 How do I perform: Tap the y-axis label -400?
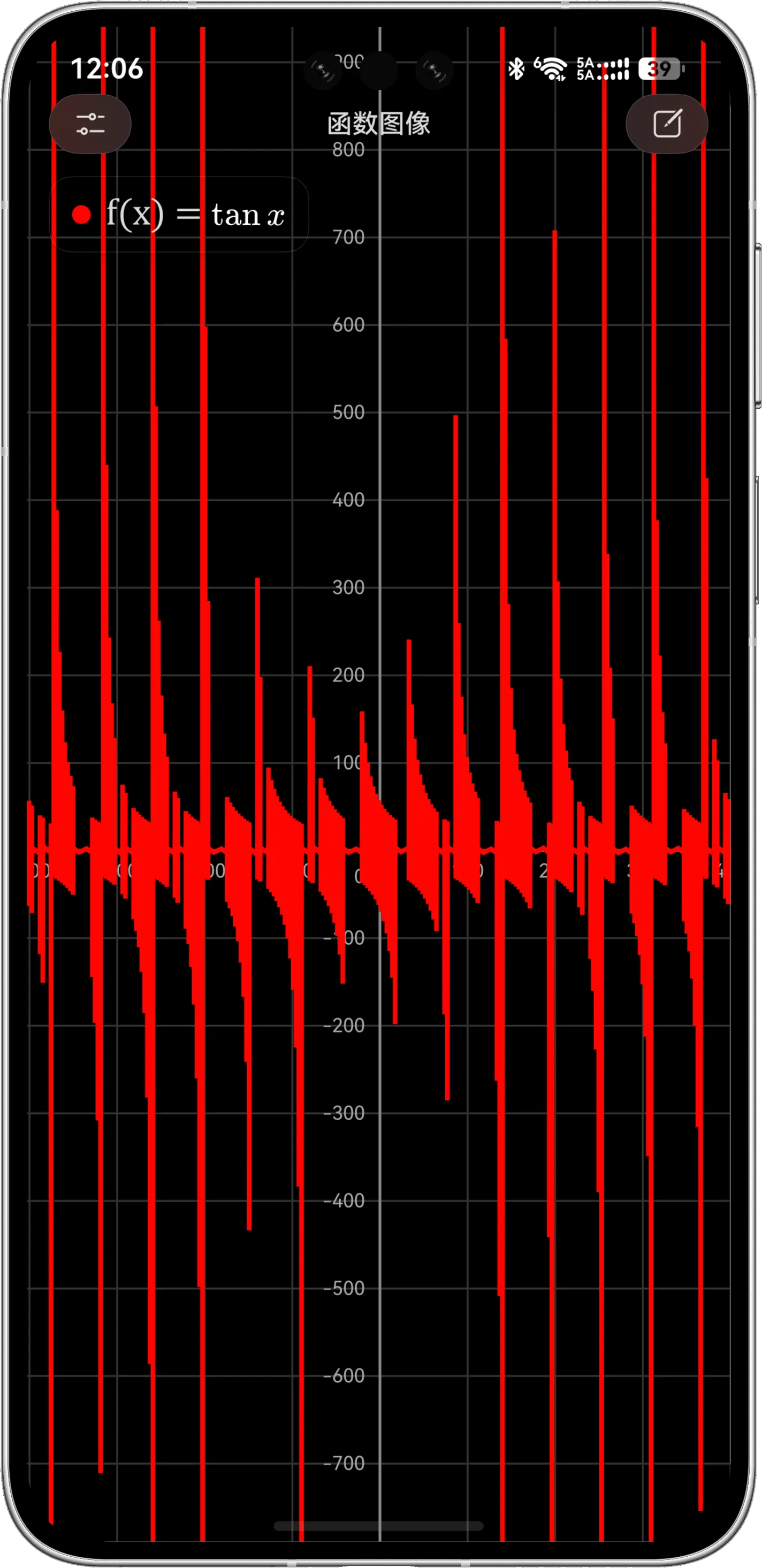pos(344,1201)
